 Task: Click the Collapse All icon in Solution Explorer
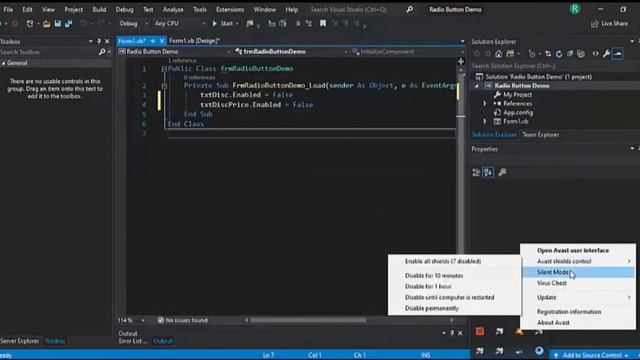pos(570,54)
